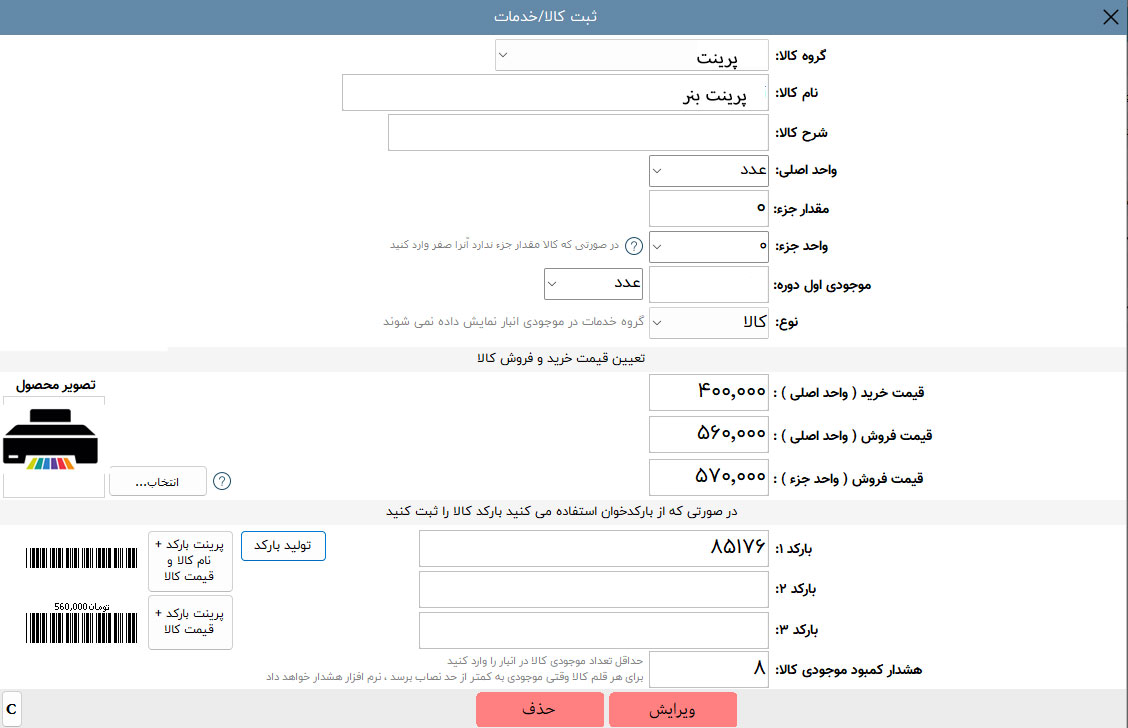This screenshot has height=728, width=1128.
Task: Click the حداقل تعداد موجودی کالا hint text
Action: [x=545, y=660]
